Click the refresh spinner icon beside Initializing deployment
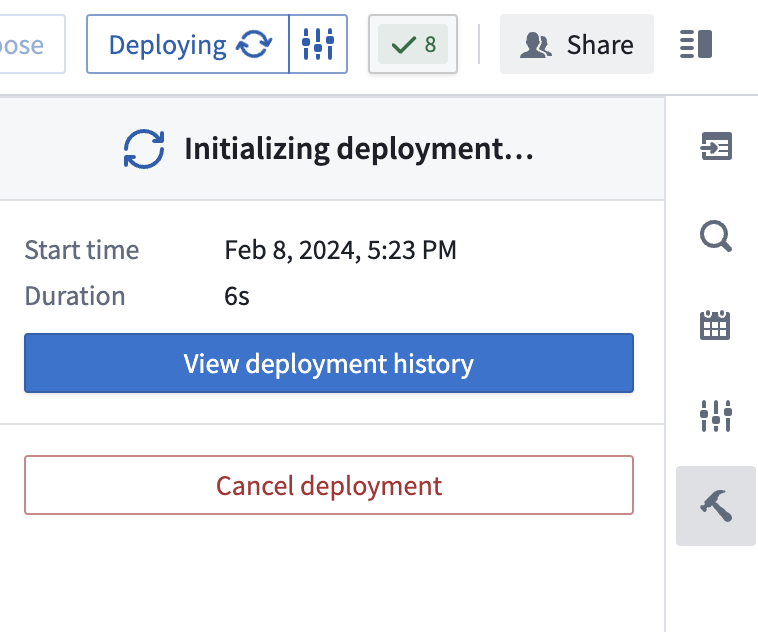Screen dimensions: 758x632 click(x=144, y=149)
